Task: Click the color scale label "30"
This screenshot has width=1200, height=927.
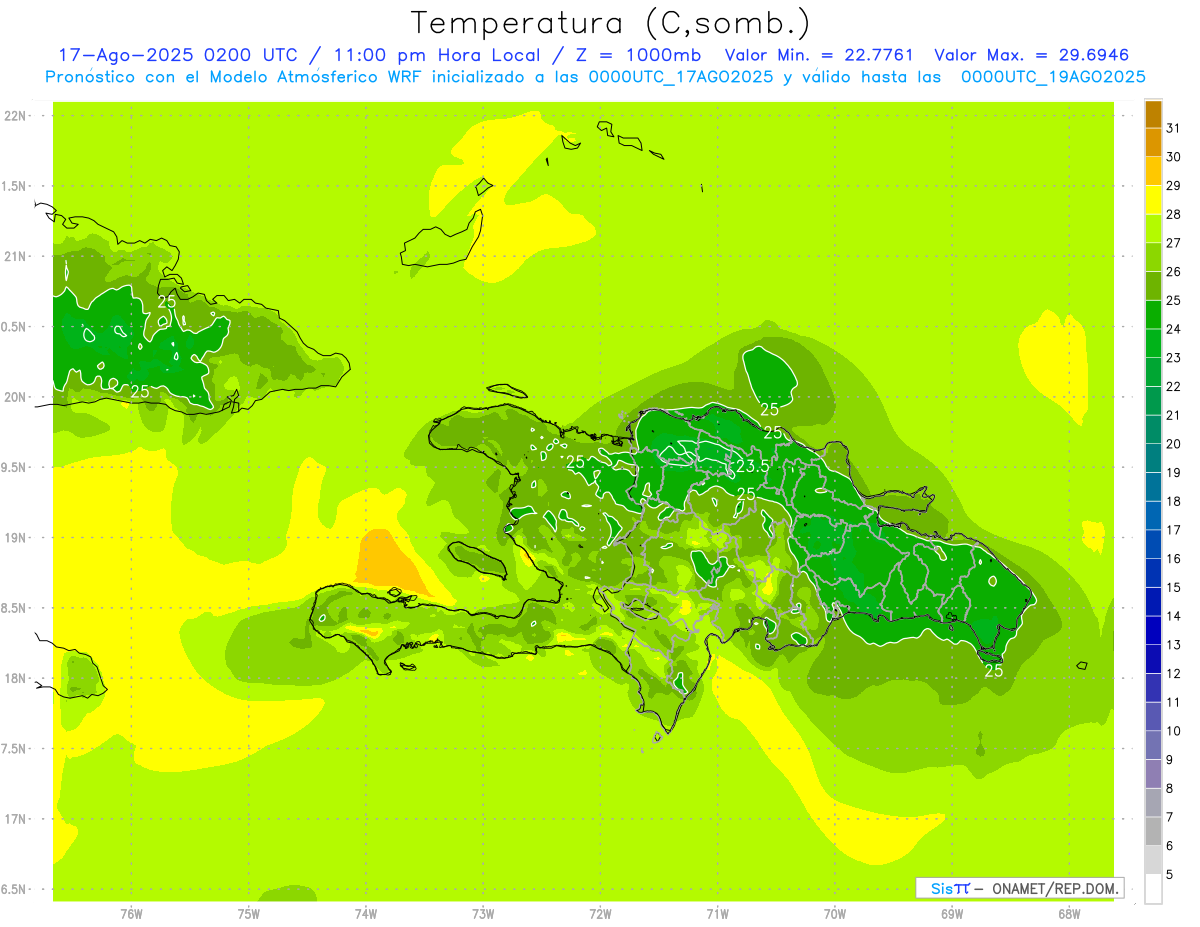Action: pyautogui.click(x=1173, y=157)
